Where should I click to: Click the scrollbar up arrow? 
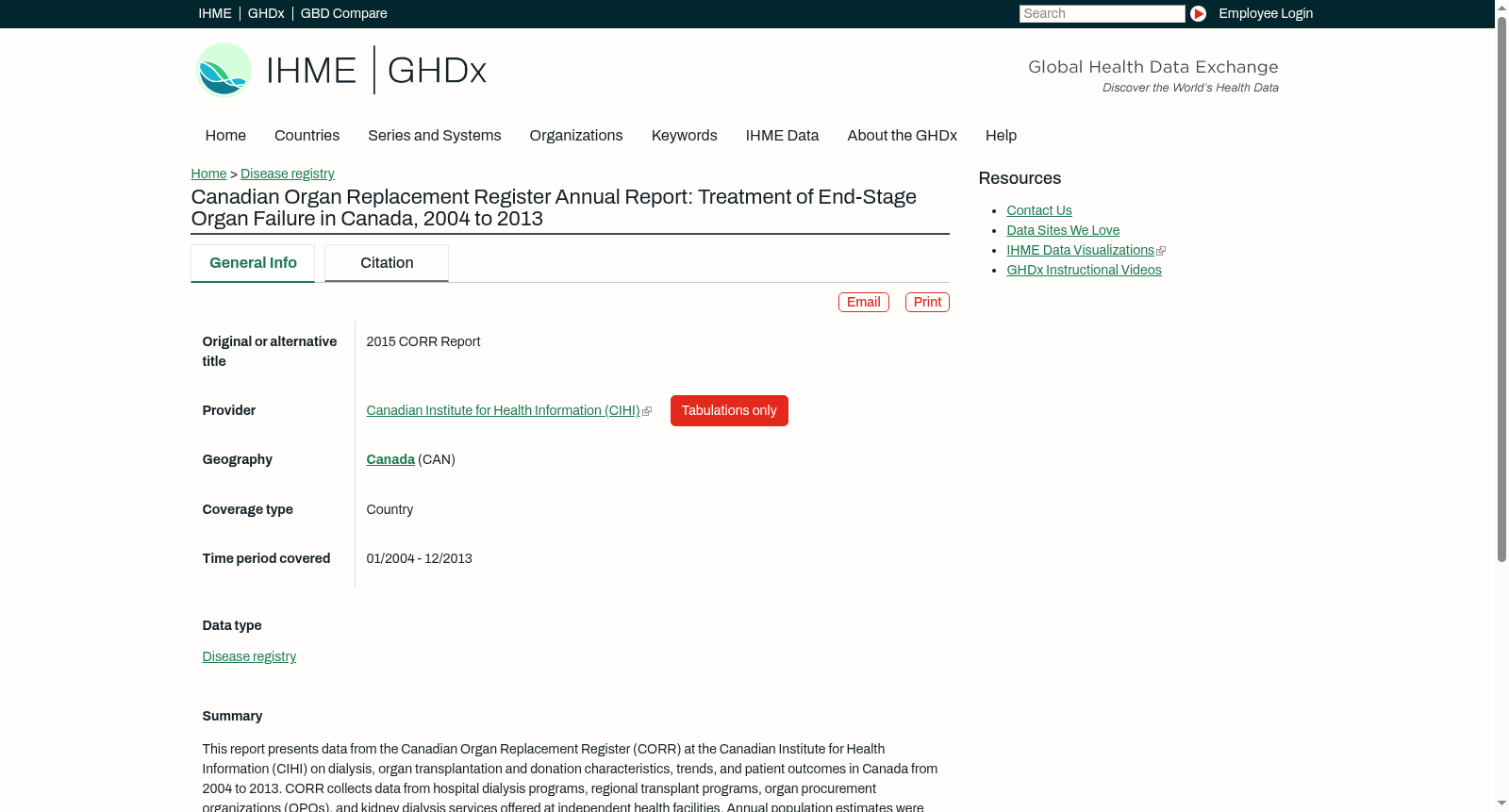tap(1501, 7)
